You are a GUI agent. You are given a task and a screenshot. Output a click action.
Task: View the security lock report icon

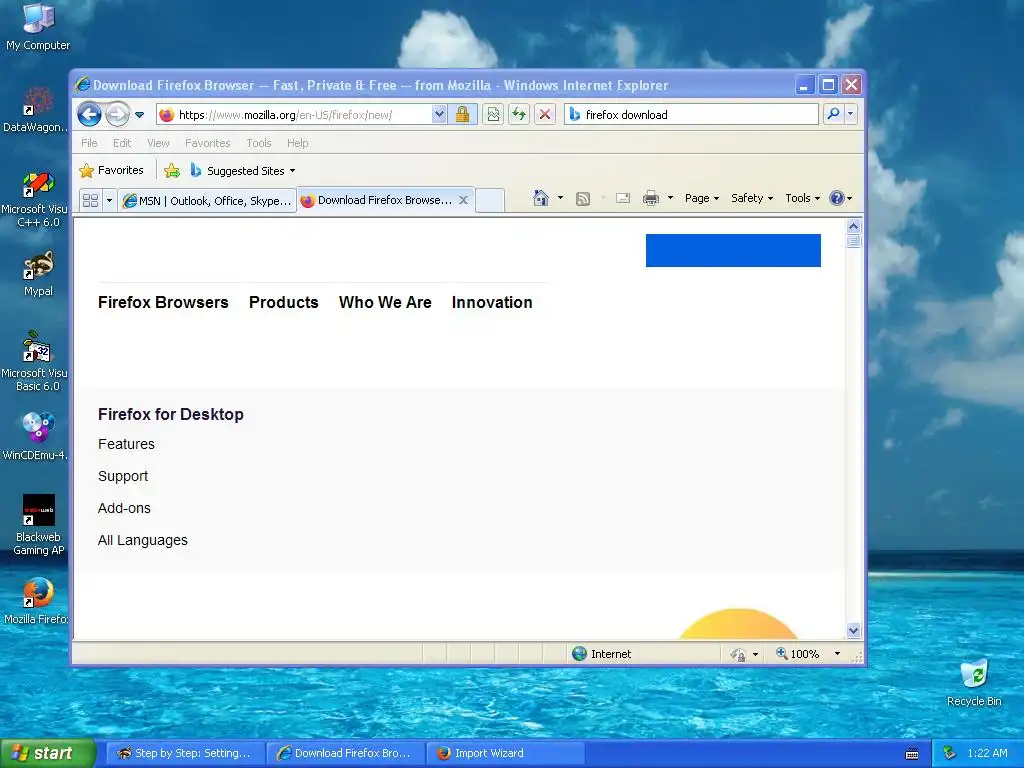[x=462, y=114]
